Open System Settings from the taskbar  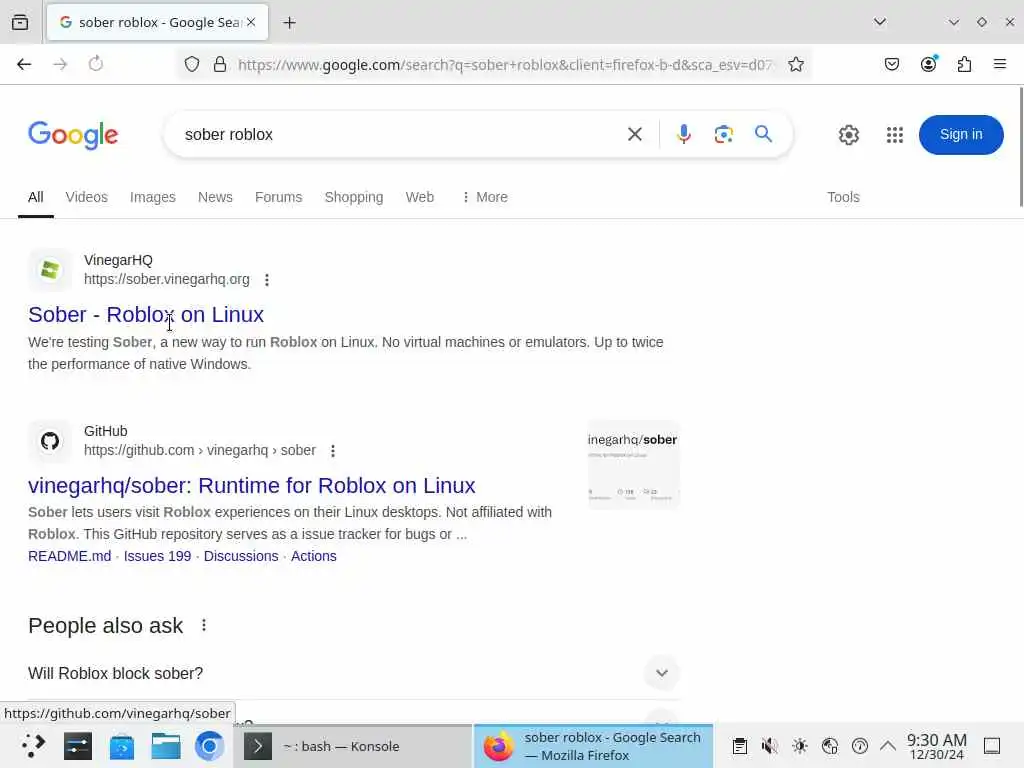click(77, 746)
